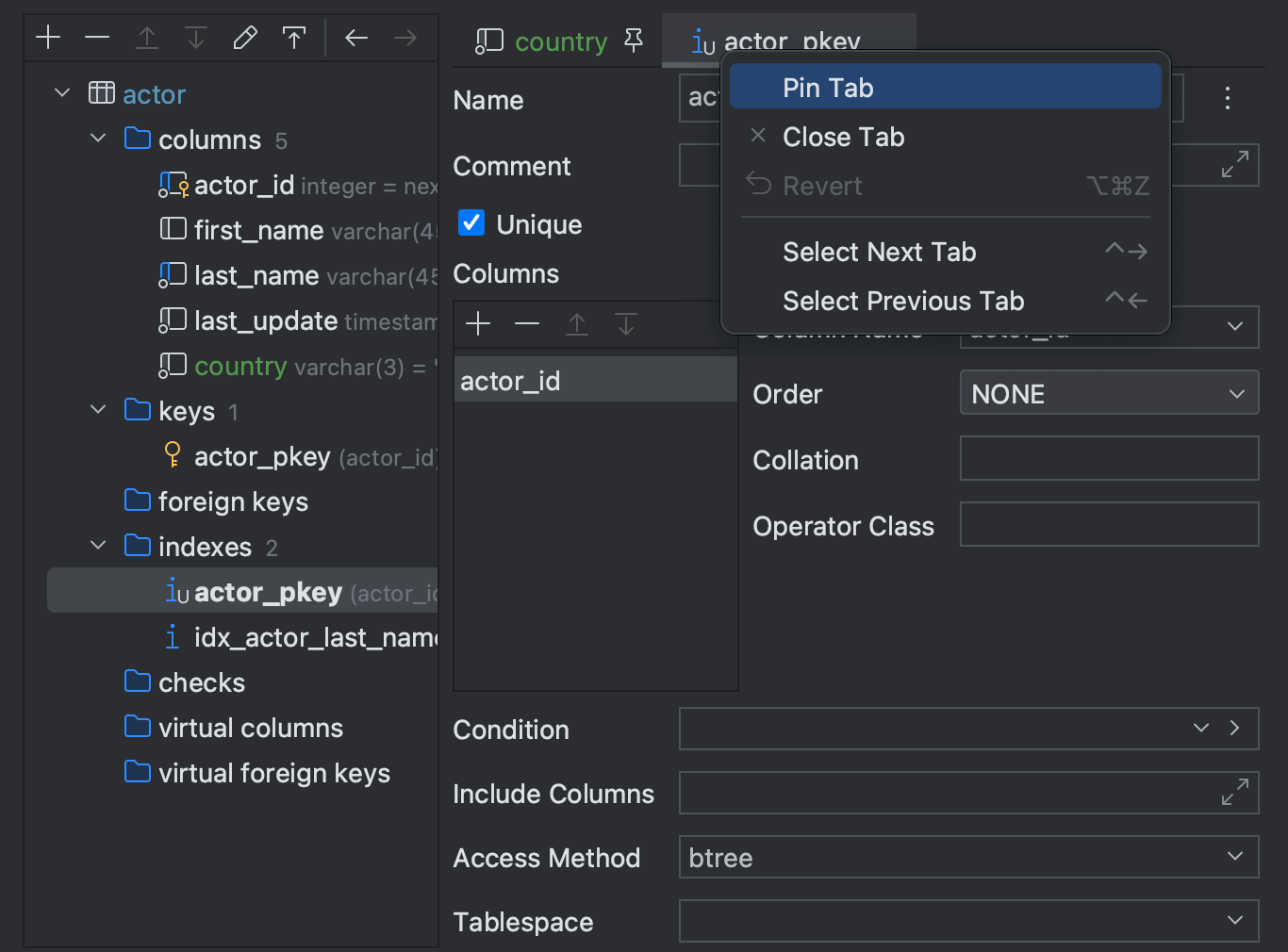Switch to the country tab
Image resolution: width=1288 pixels, height=952 pixels.
561,41
